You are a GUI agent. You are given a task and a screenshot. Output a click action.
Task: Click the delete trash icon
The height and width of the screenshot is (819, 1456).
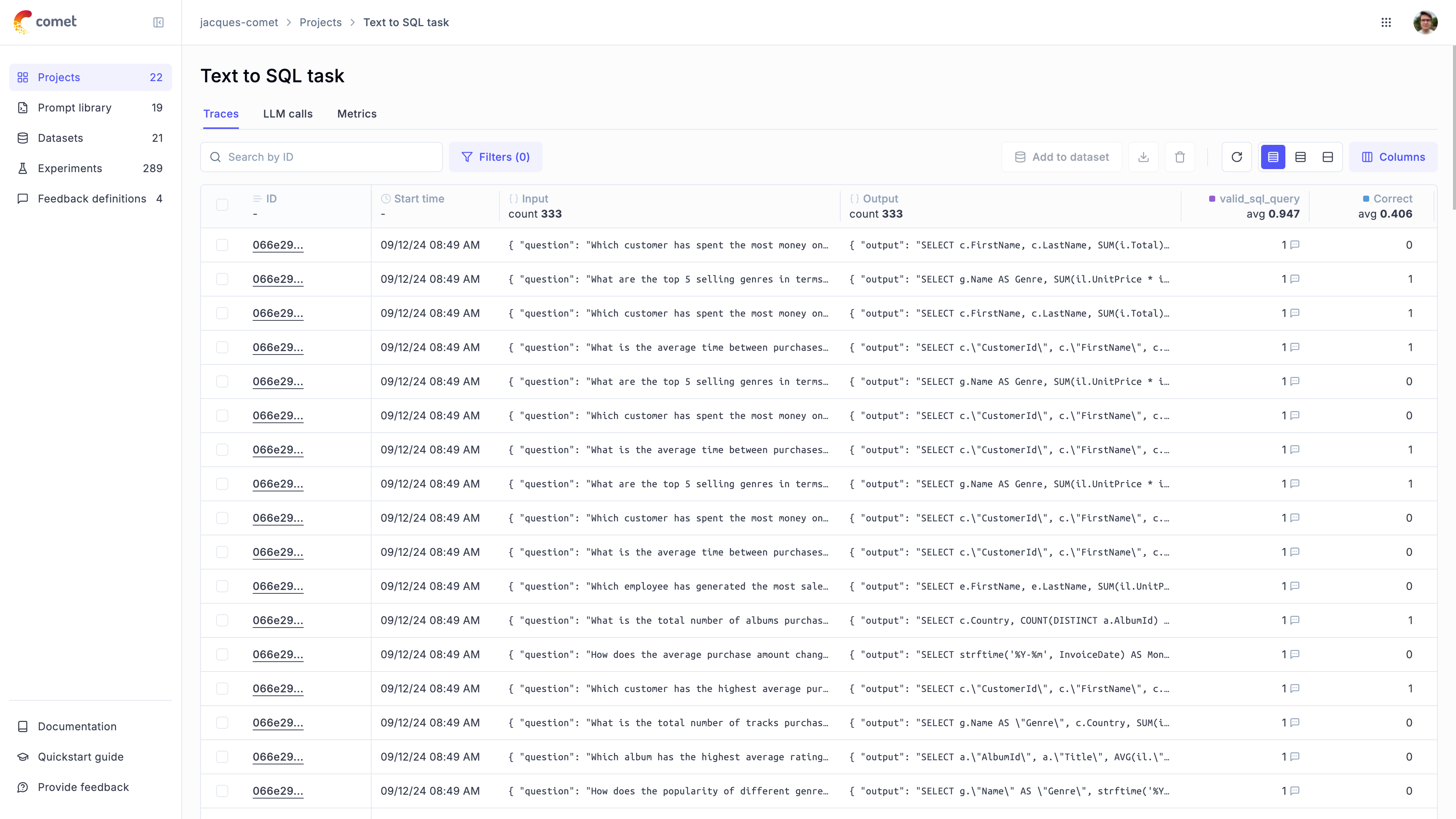click(1180, 157)
